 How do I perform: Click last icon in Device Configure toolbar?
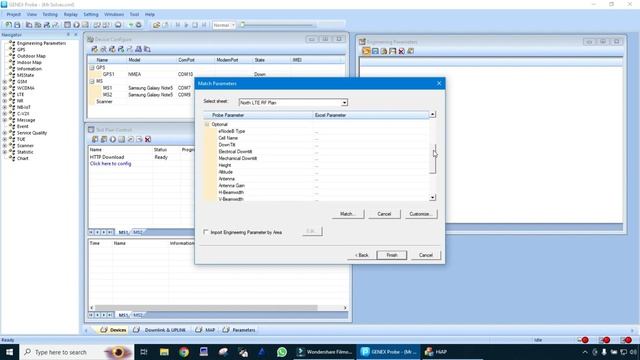pos(147,49)
